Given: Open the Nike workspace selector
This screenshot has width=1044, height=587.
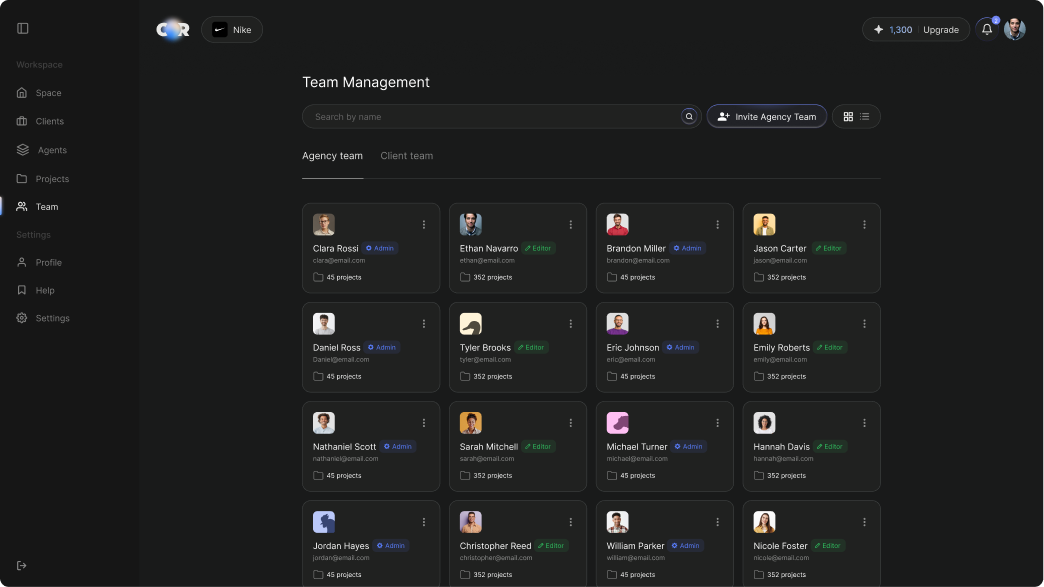Looking at the screenshot, I should (232, 30).
